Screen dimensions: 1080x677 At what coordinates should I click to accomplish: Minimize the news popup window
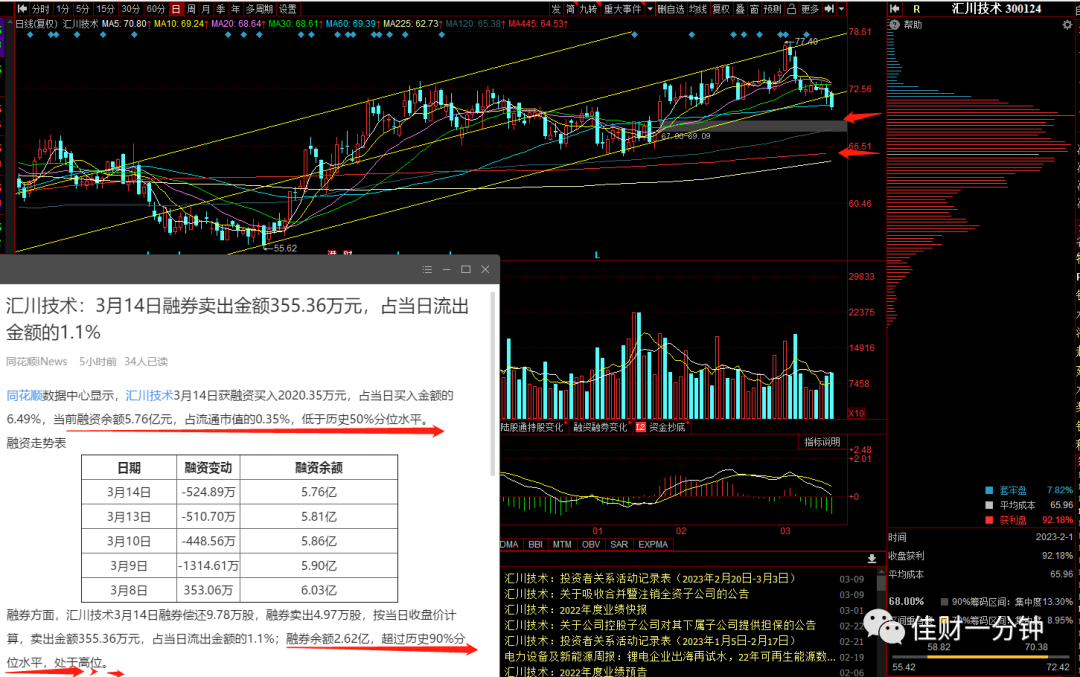(446, 269)
